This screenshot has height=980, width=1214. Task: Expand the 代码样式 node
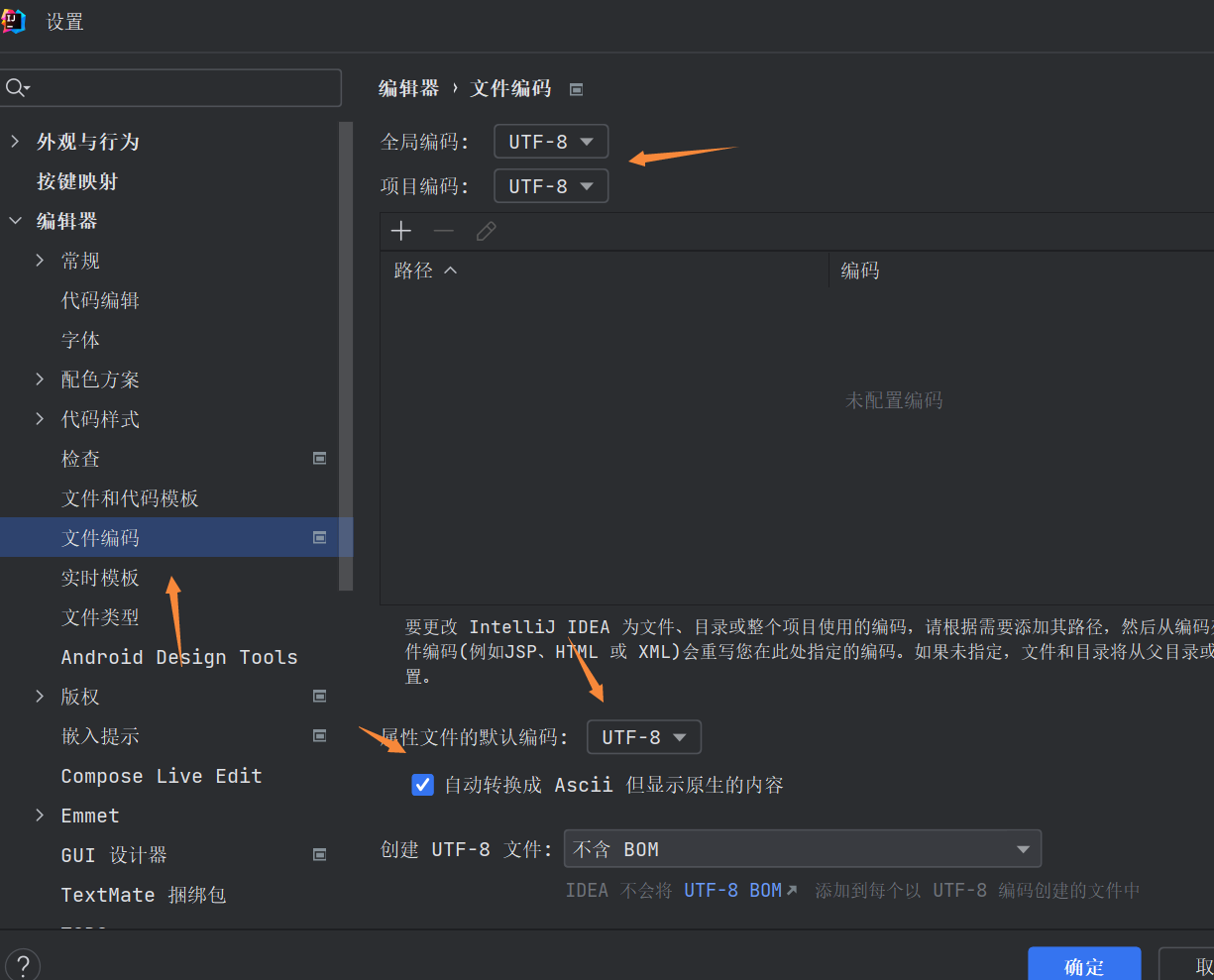pyautogui.click(x=40, y=419)
